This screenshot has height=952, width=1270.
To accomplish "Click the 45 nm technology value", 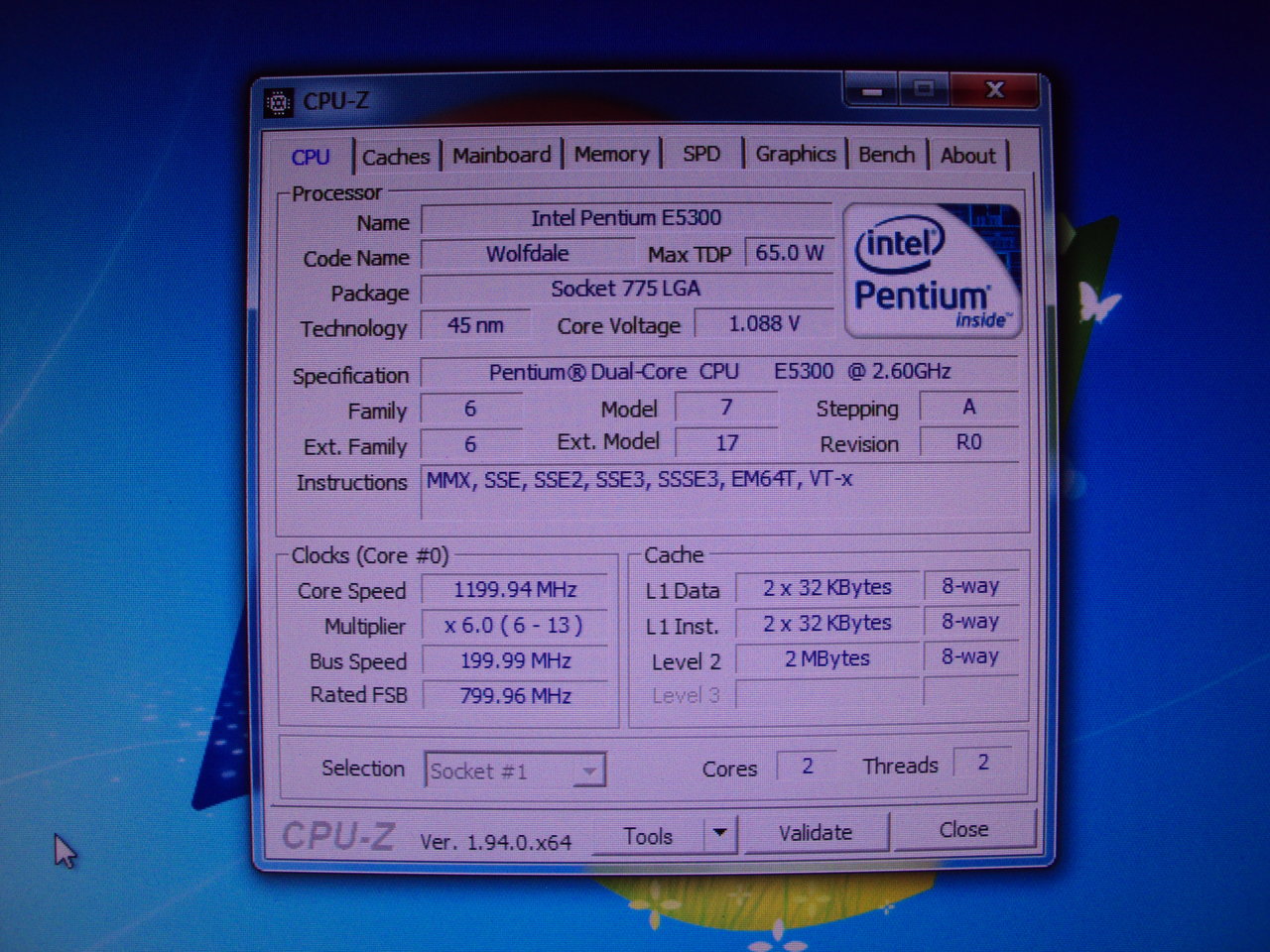I will point(475,325).
